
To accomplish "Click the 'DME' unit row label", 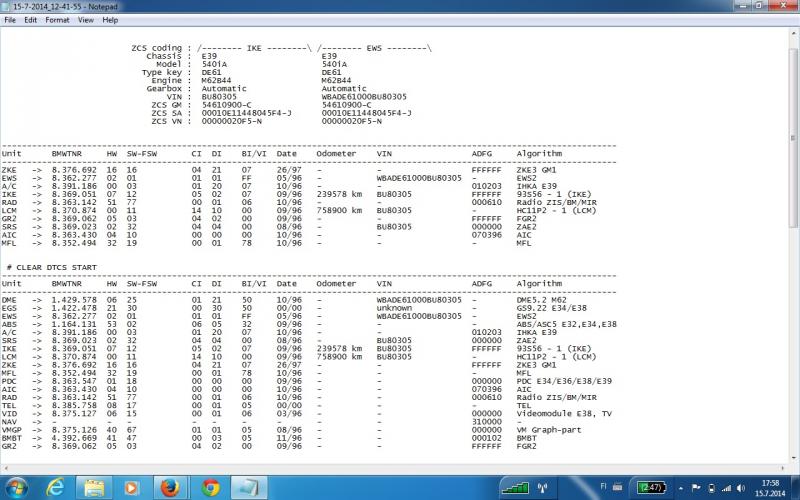I will coord(9,300).
